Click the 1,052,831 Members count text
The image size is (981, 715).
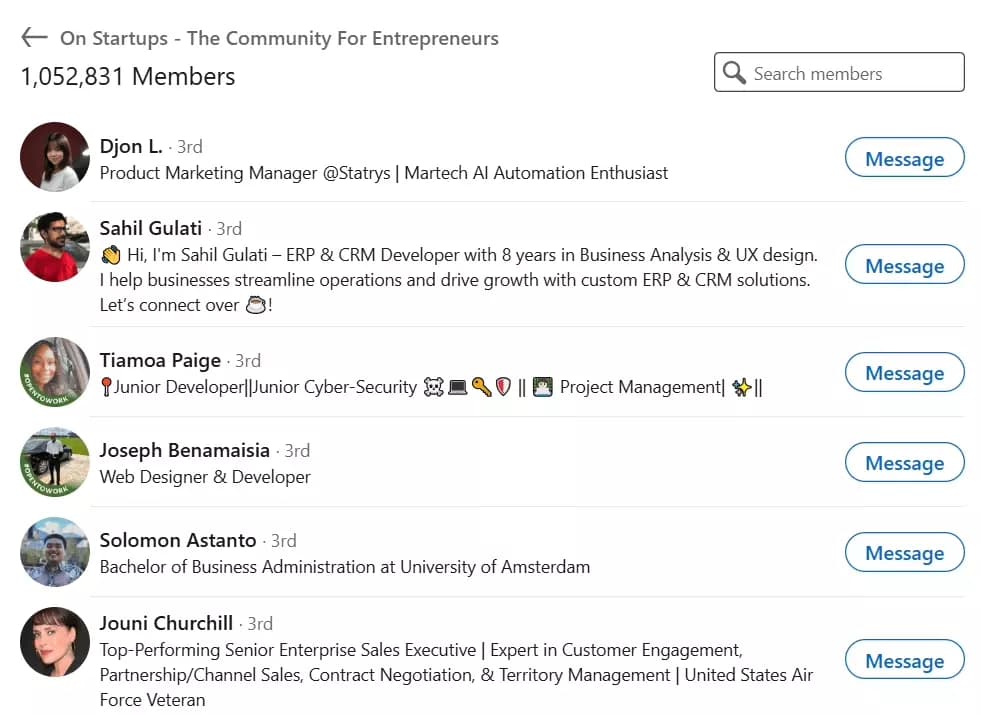126,76
